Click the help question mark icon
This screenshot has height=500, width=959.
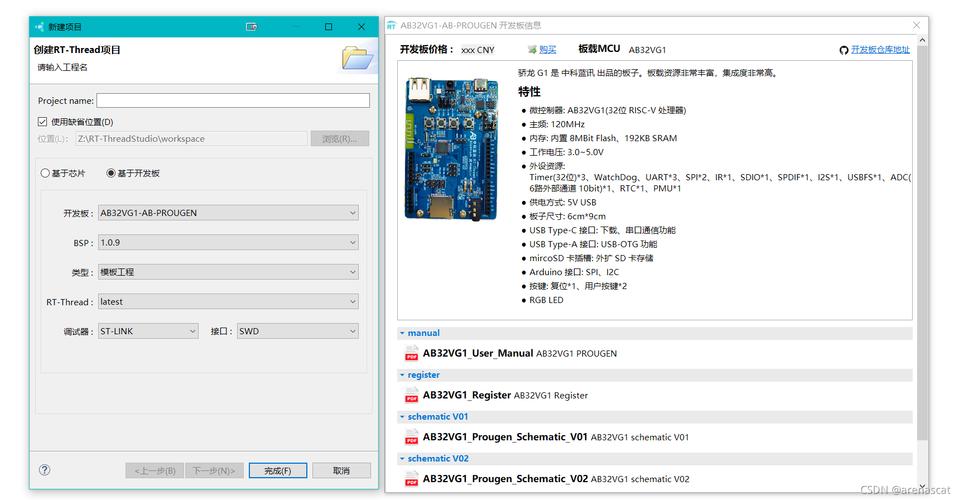coord(45,469)
